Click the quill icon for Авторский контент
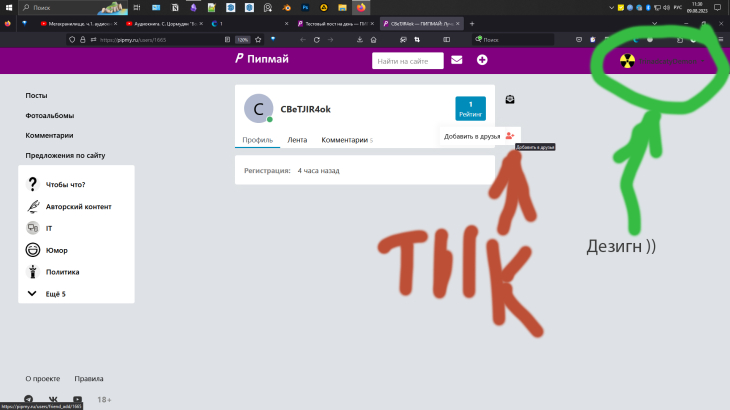 click(33, 206)
